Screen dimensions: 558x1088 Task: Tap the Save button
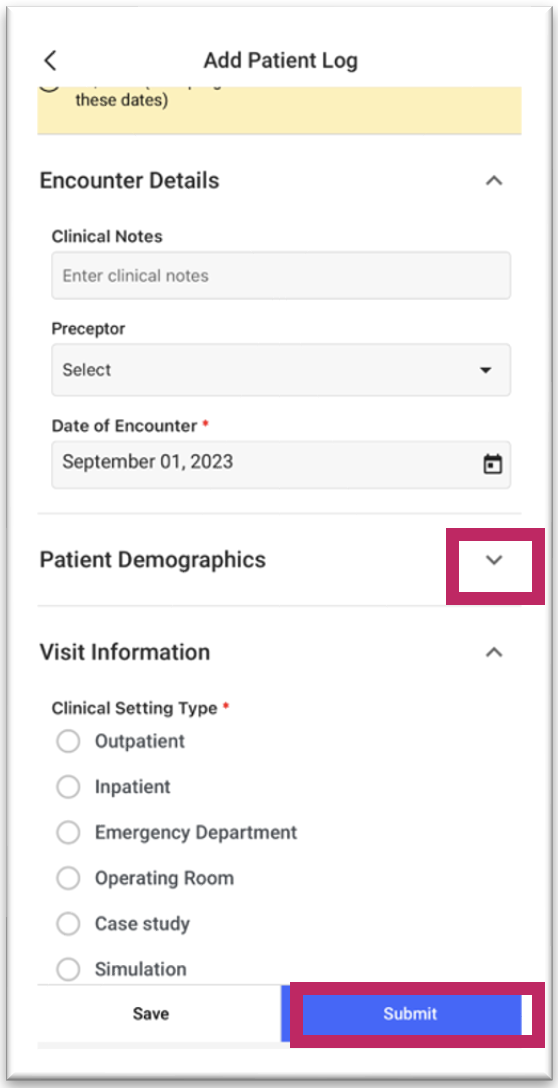pyautogui.click(x=151, y=1014)
